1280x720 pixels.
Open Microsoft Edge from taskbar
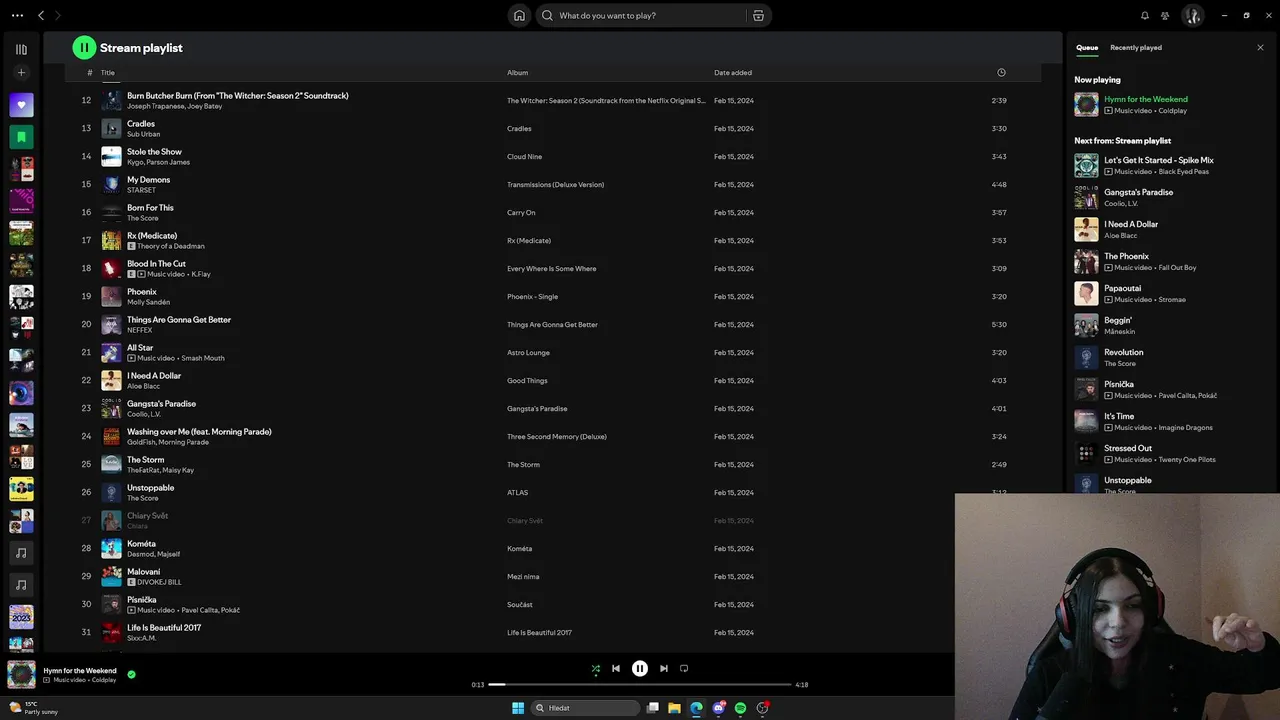click(697, 708)
